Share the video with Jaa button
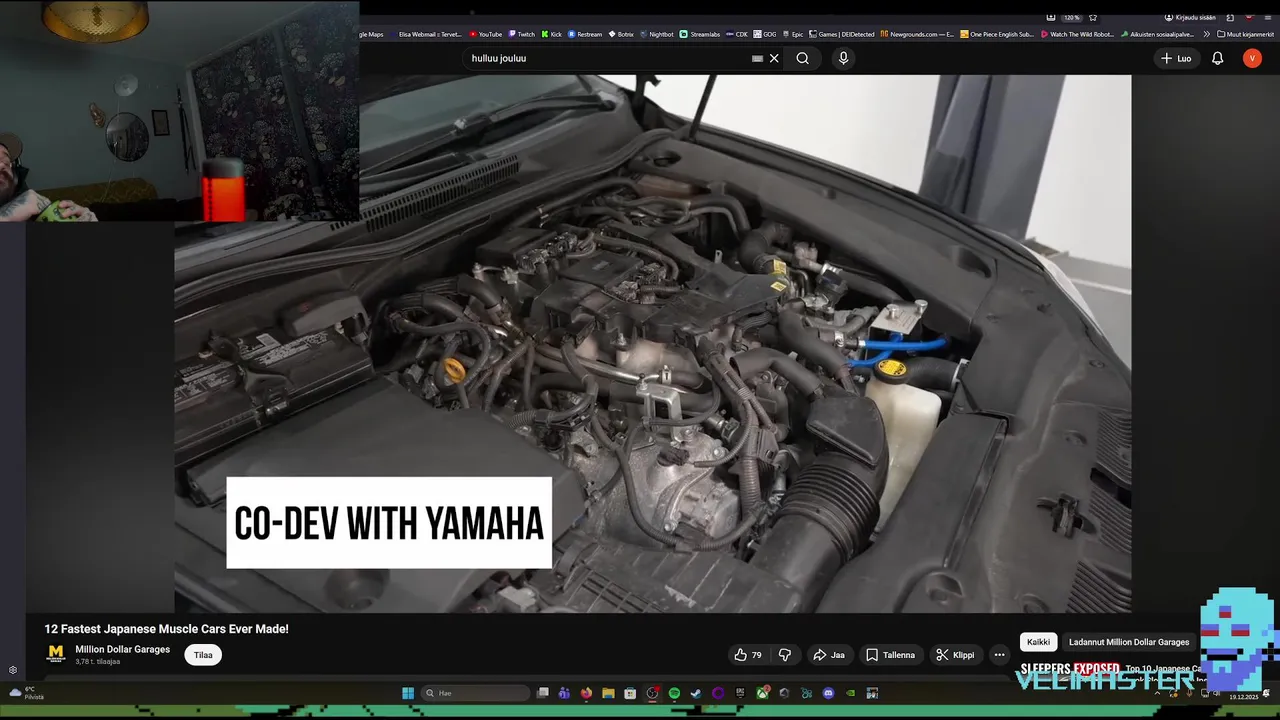This screenshot has height=720, width=1280. [x=828, y=655]
